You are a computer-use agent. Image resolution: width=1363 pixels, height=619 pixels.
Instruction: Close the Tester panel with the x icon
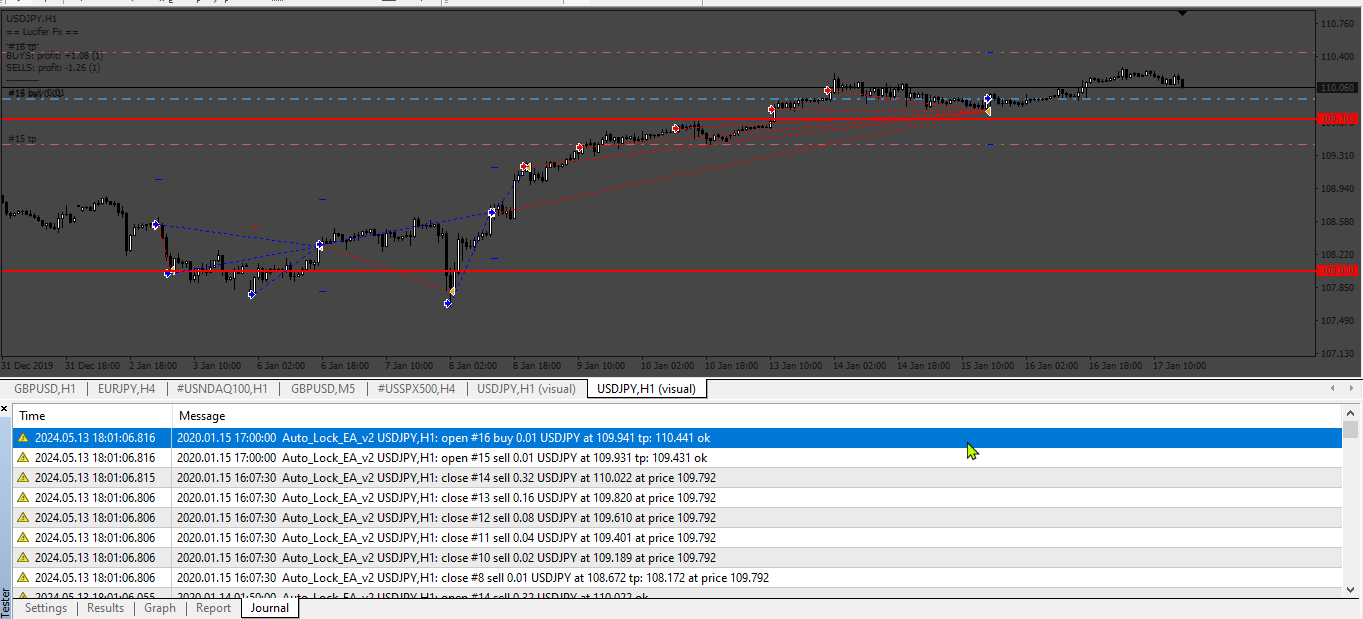tap(5, 409)
